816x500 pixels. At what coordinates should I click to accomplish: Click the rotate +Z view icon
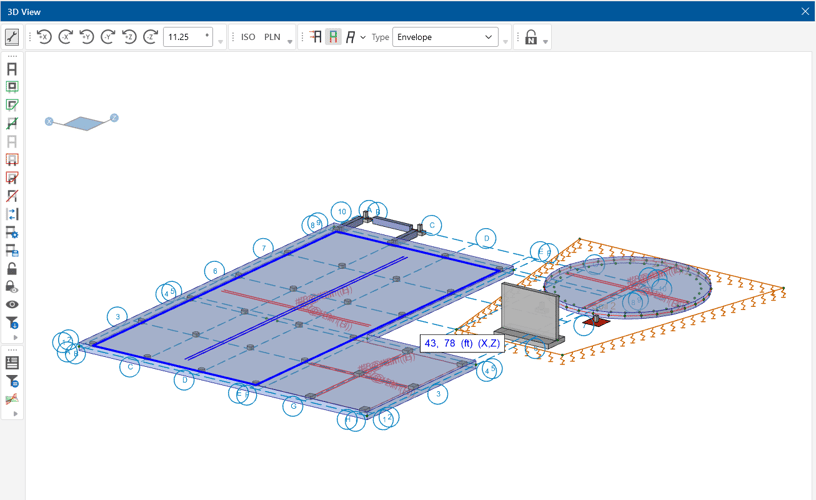pyautogui.click(x=129, y=37)
